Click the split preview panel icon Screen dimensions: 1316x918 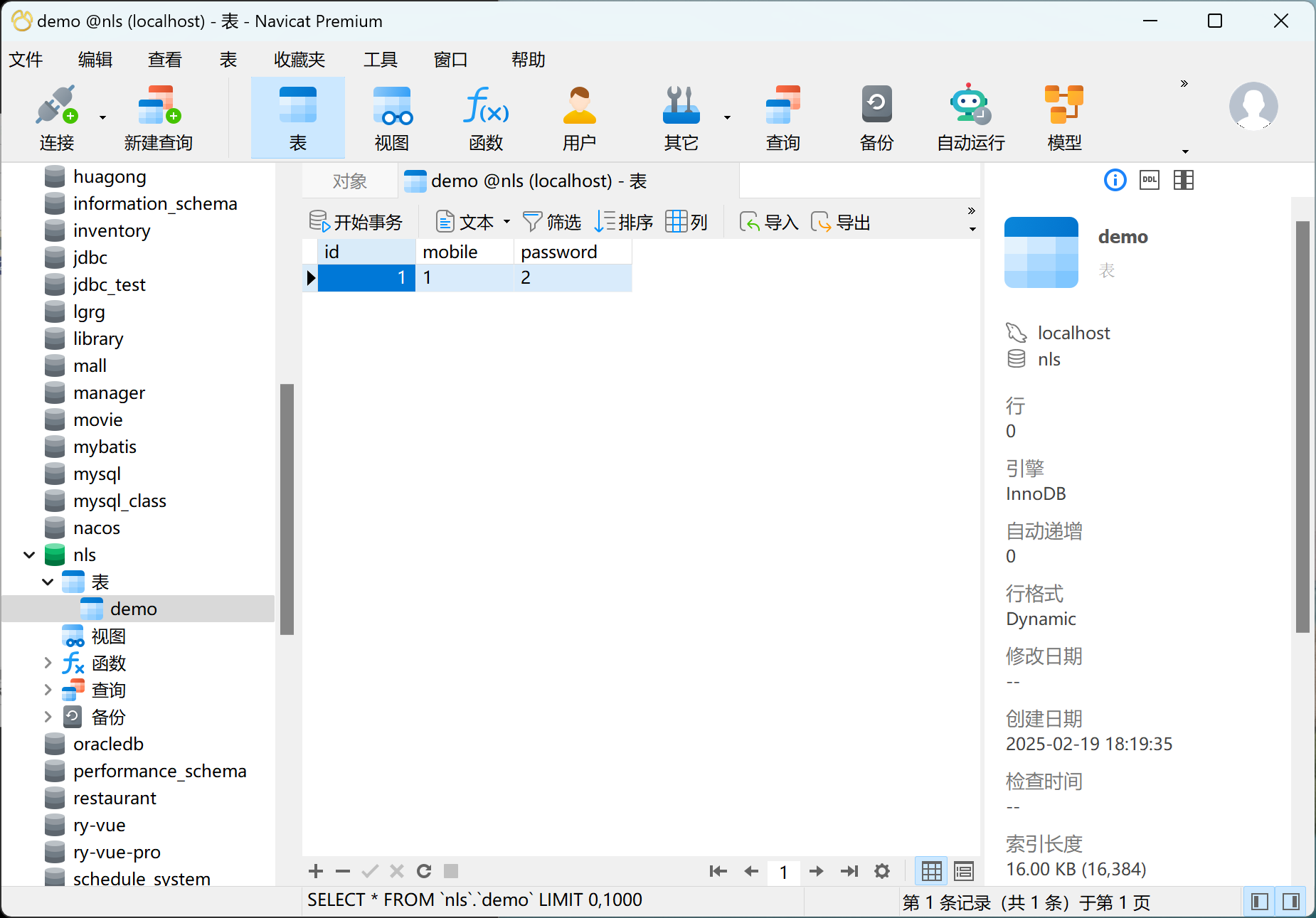click(1184, 181)
